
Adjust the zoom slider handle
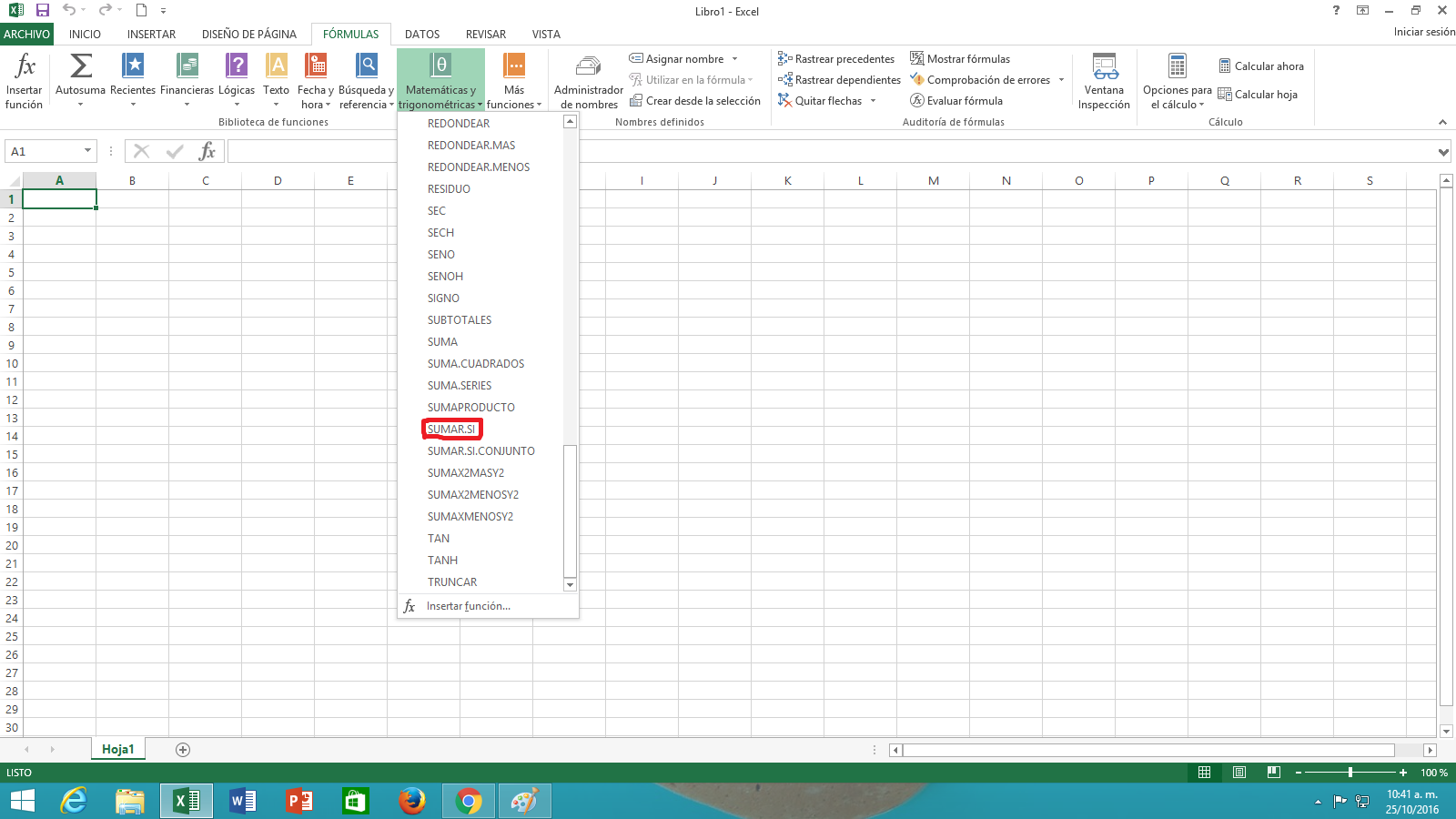pos(1350,773)
